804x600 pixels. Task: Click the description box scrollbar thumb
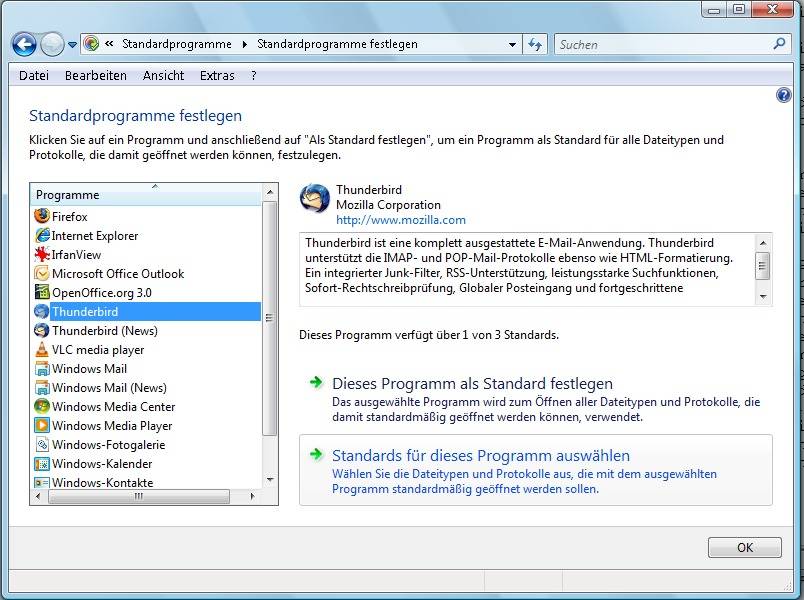[763, 266]
